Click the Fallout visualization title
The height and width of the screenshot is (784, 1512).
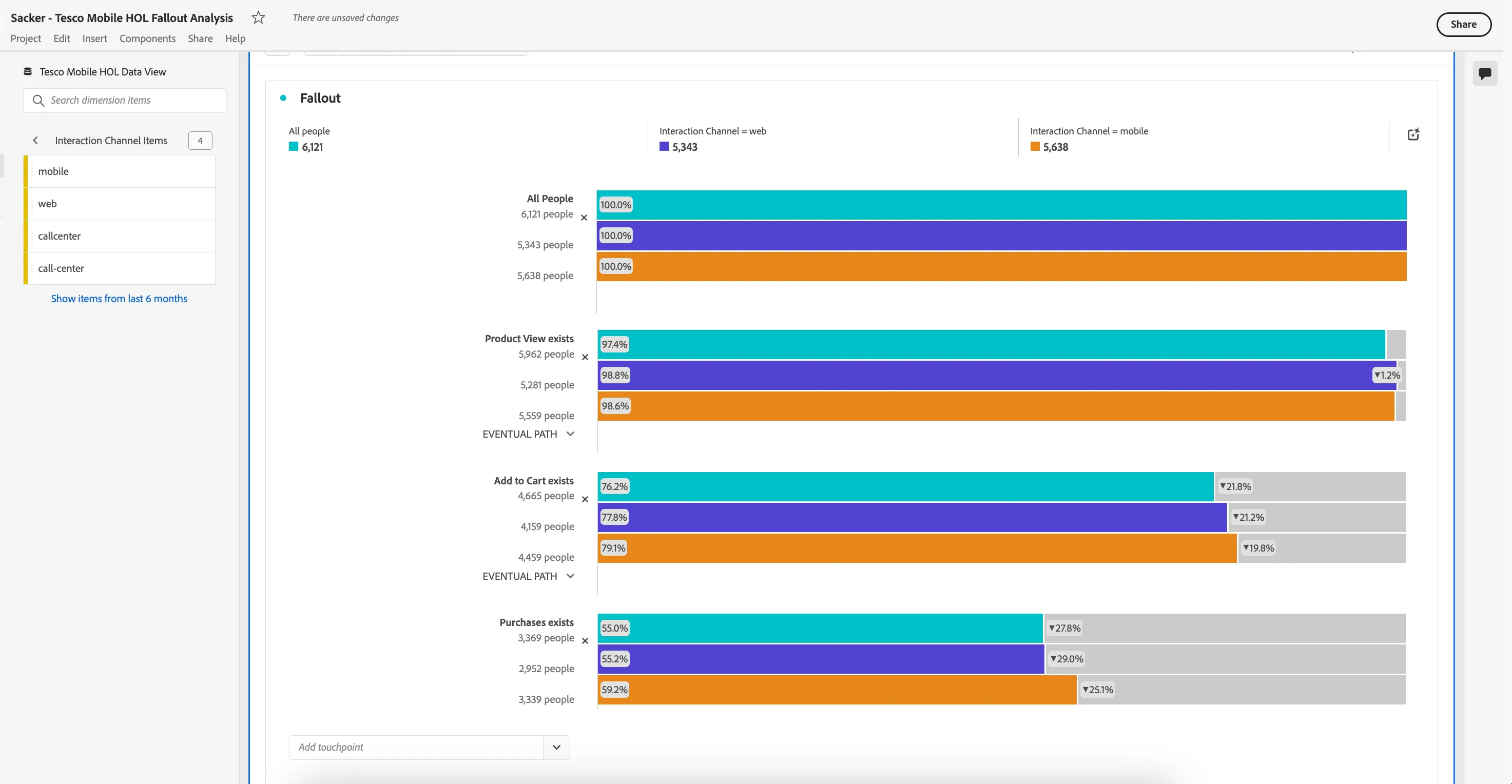[x=320, y=98]
